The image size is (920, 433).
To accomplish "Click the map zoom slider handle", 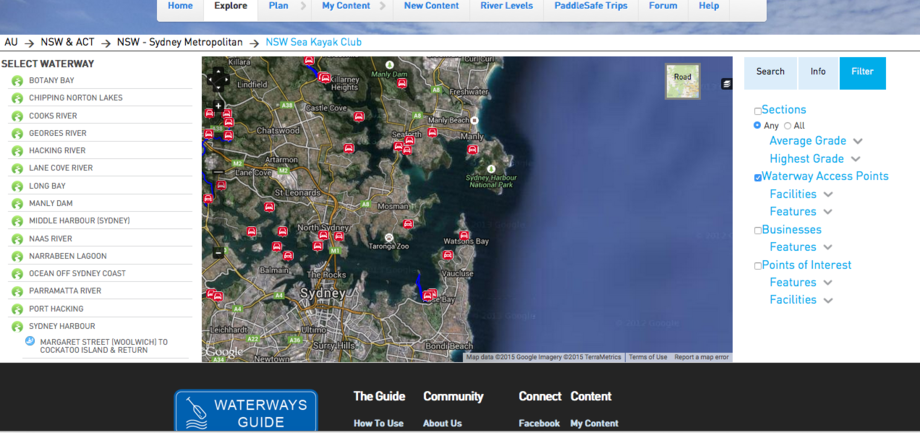I will point(218,172).
